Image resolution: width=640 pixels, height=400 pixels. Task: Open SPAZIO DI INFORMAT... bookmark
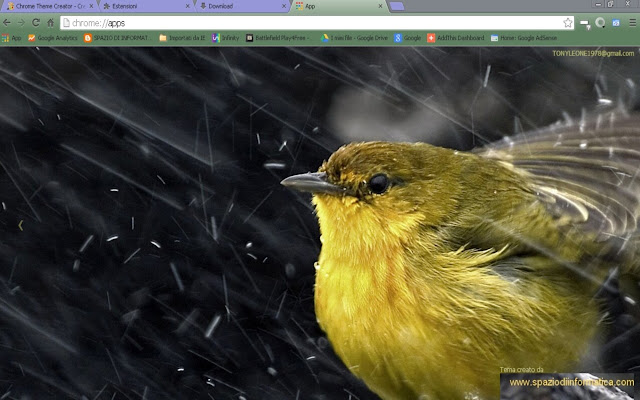117,38
